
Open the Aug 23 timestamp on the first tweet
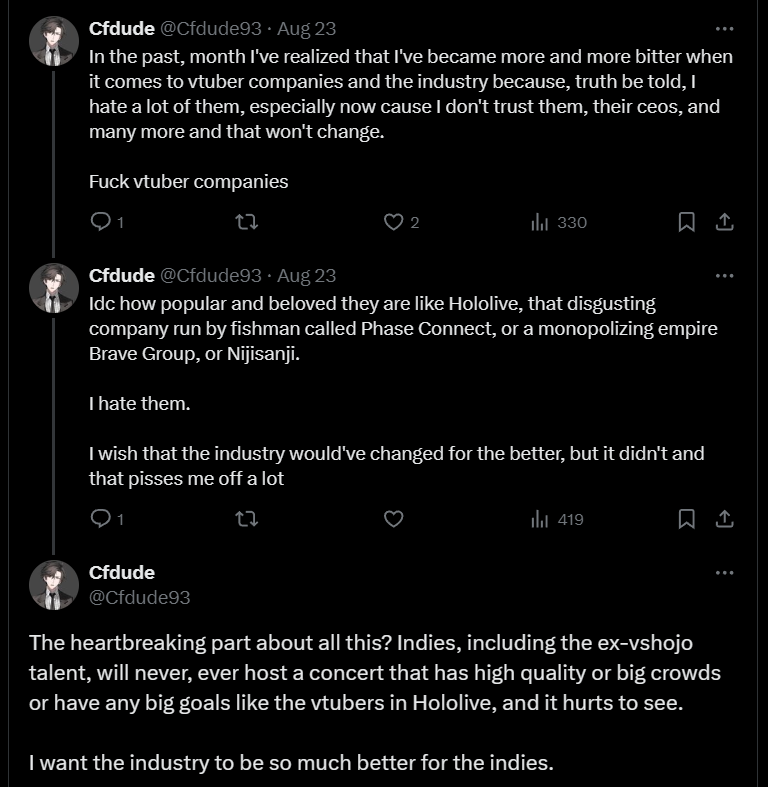click(x=306, y=29)
